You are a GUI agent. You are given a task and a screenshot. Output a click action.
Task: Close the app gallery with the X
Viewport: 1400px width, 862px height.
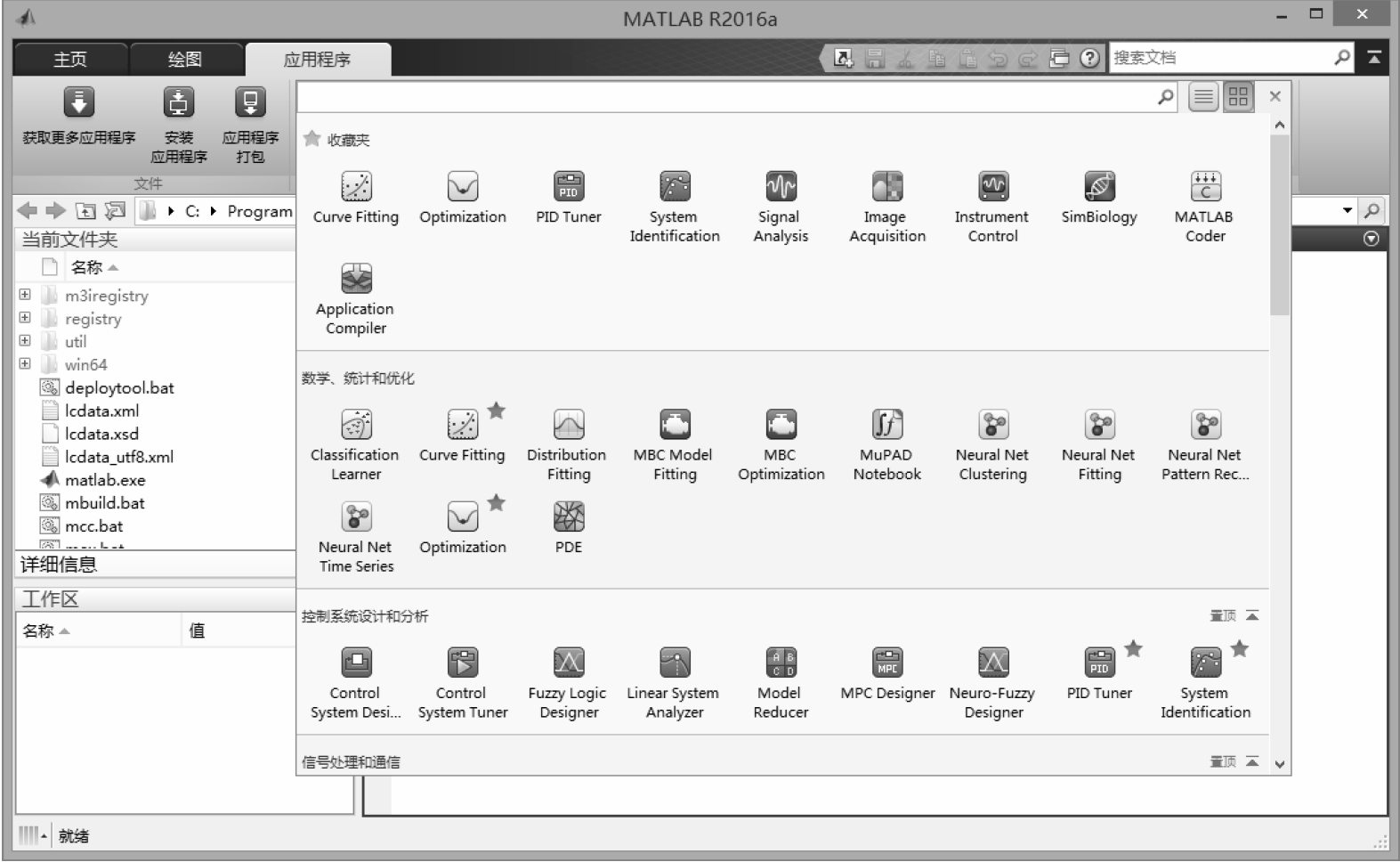pos(1275,96)
